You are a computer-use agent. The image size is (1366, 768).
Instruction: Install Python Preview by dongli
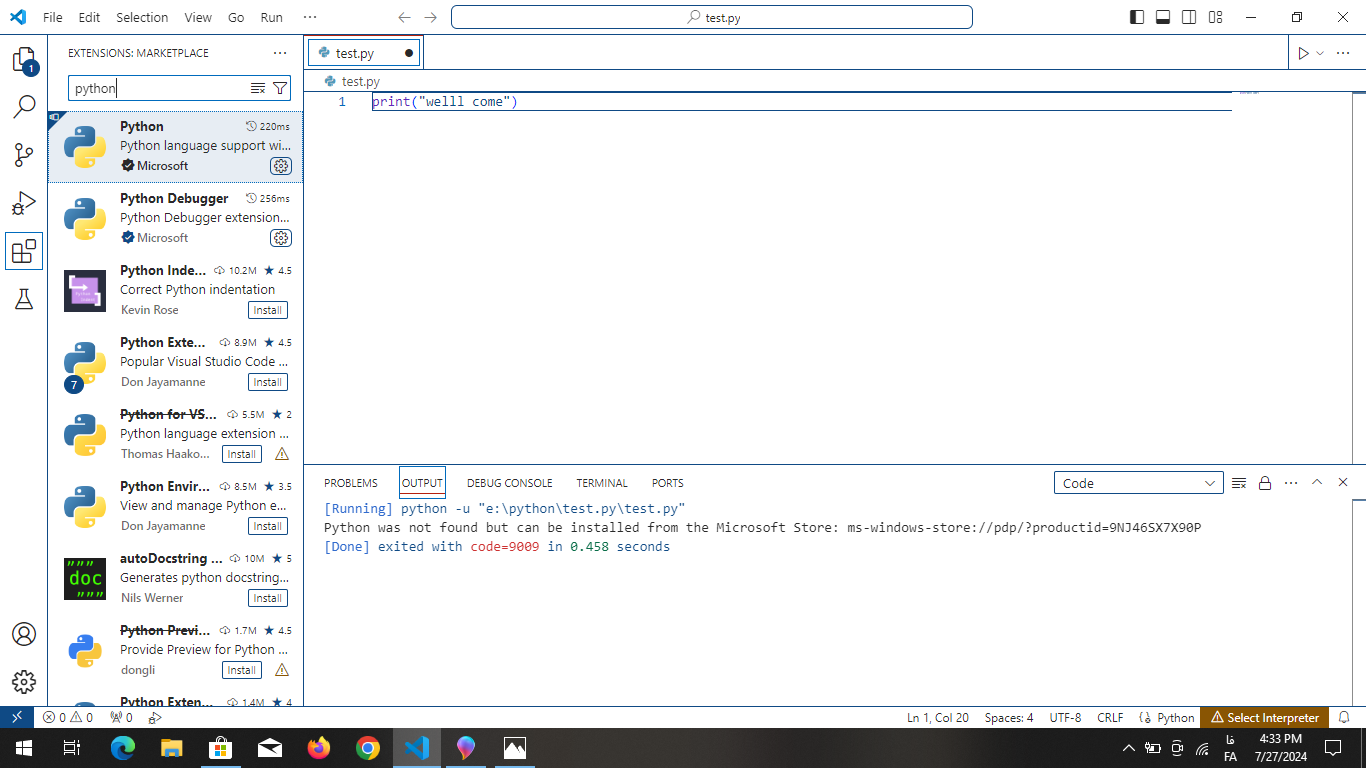pyautogui.click(x=241, y=670)
